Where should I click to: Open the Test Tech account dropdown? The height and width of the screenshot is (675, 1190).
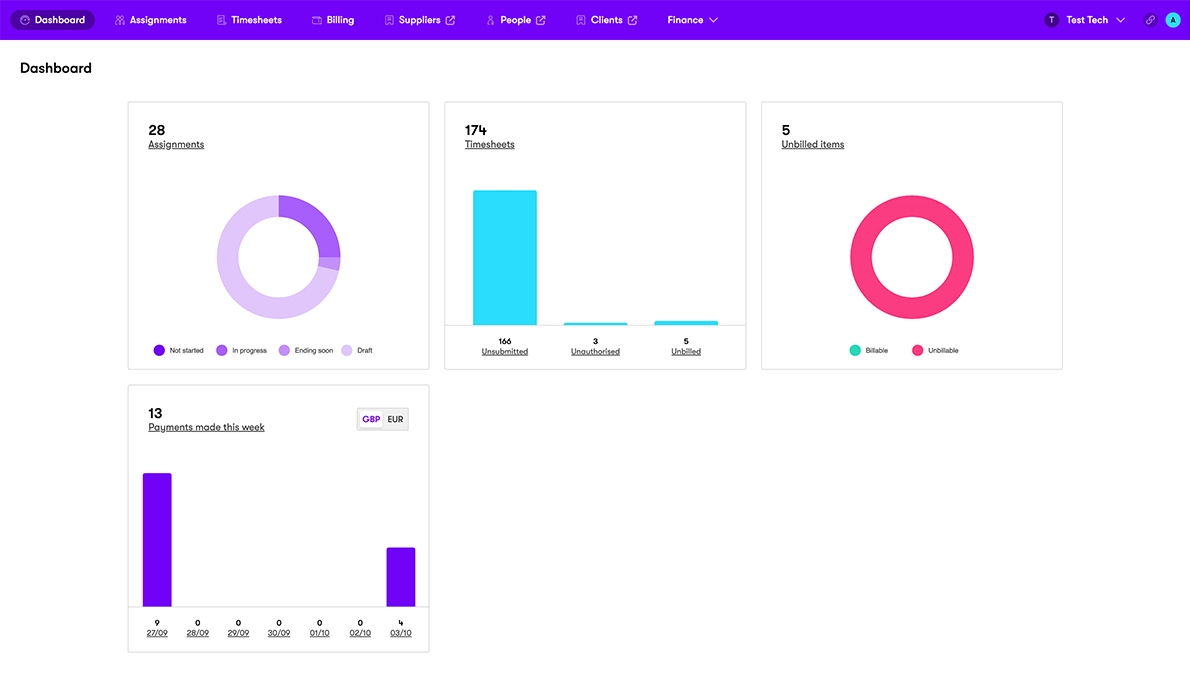[x=1085, y=20]
